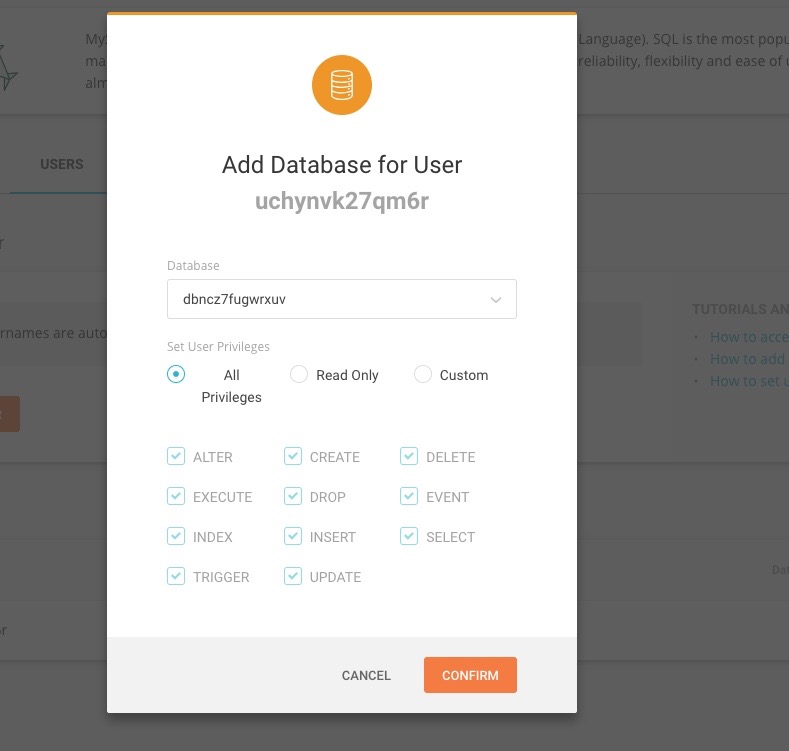Switch to the USERS tab
This screenshot has height=751, width=789.
[x=62, y=164]
